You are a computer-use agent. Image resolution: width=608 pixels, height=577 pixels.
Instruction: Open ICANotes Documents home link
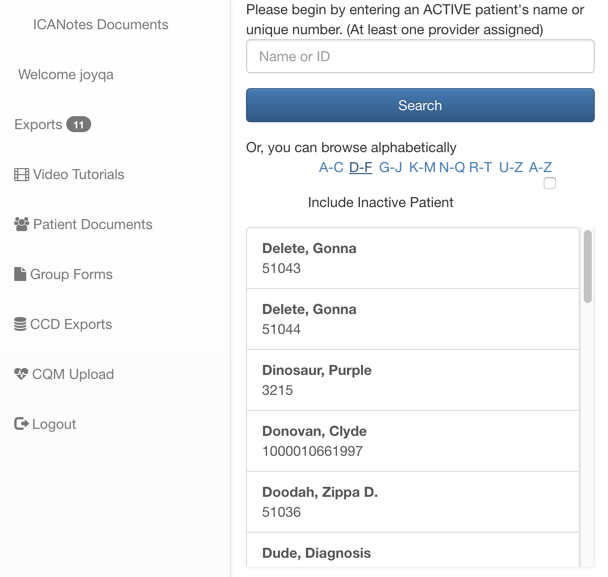coord(100,25)
